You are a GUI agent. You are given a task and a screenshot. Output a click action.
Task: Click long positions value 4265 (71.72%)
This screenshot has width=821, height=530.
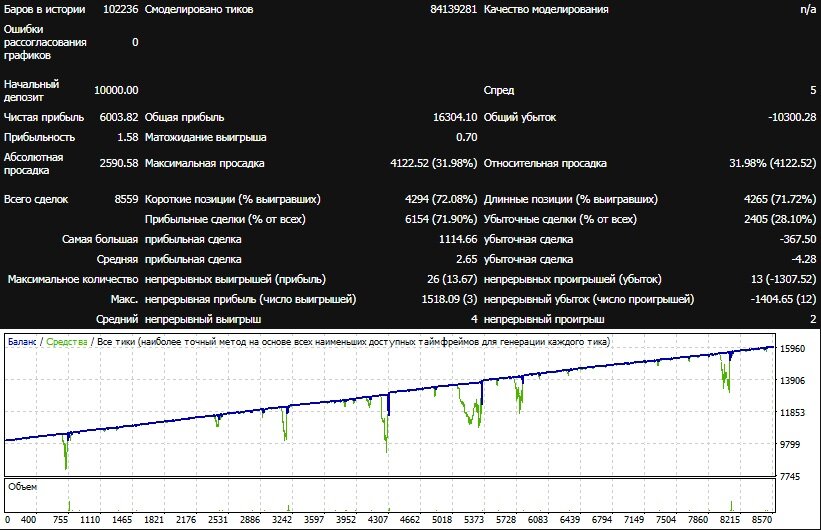click(780, 200)
